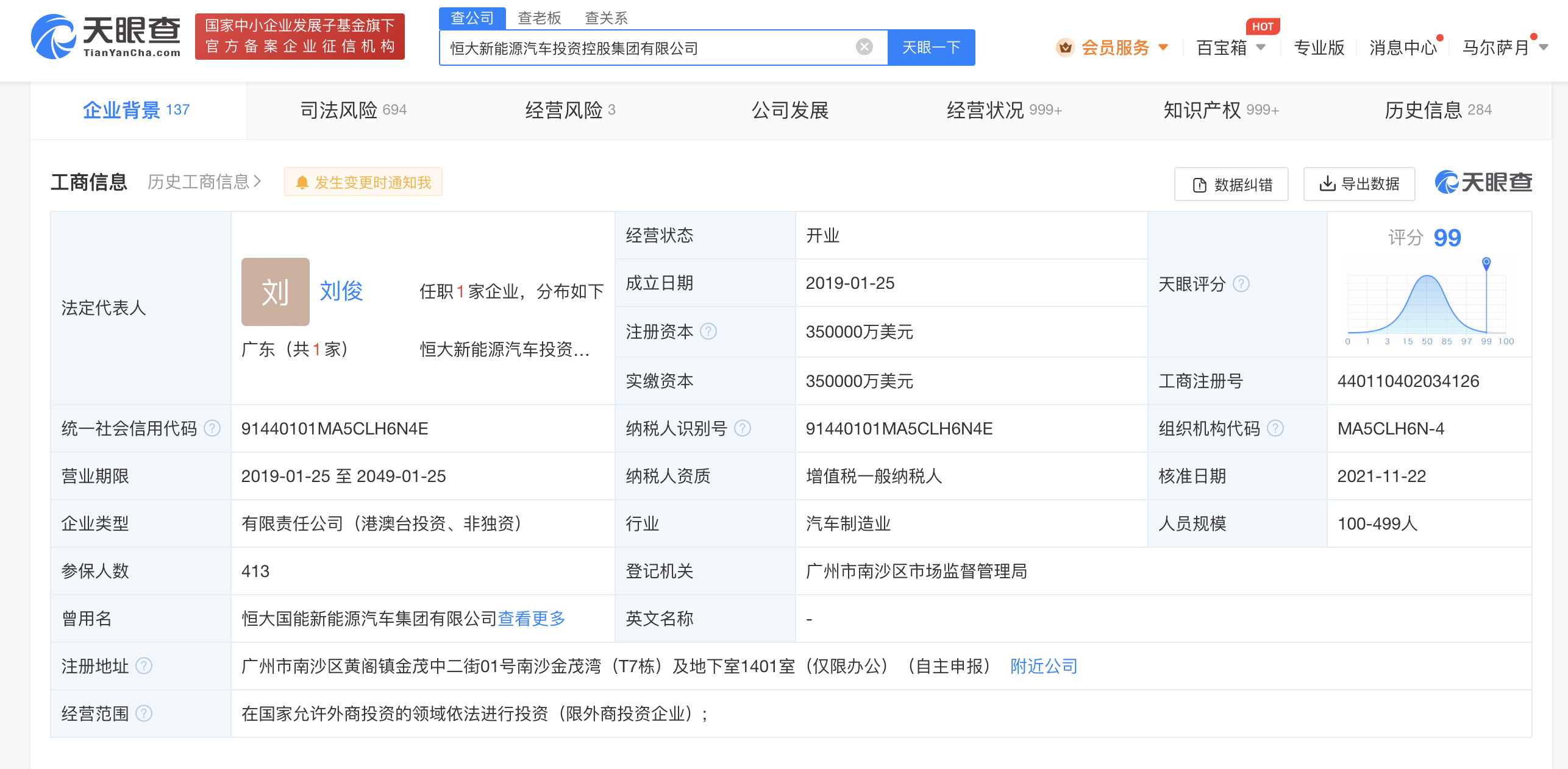Click help icon next to 经营范围
Image resolution: width=1568 pixels, height=769 pixels.
pos(144,713)
